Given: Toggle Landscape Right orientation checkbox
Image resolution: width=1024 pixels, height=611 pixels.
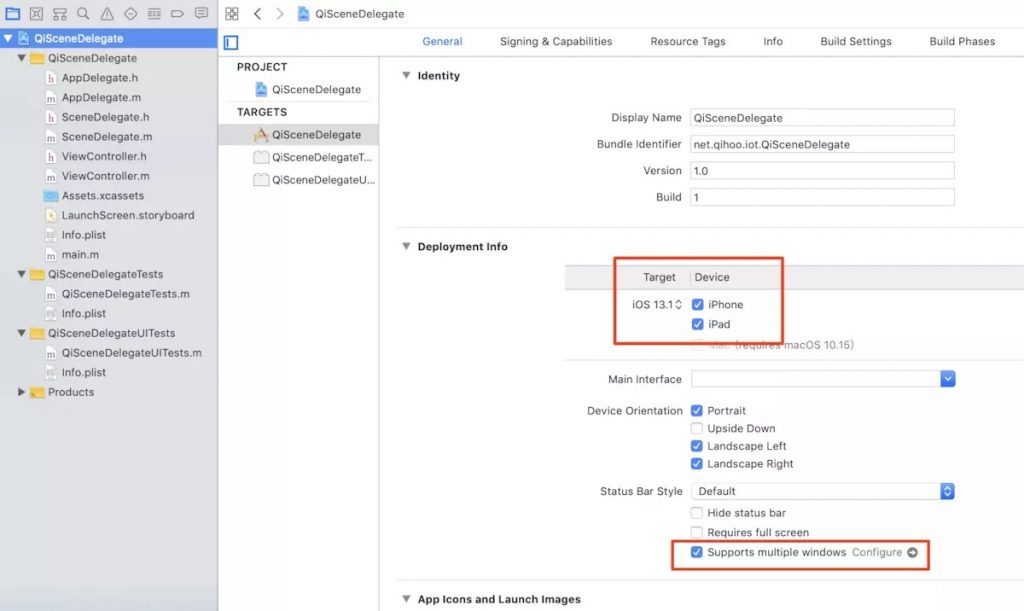Looking at the screenshot, I should 697,463.
